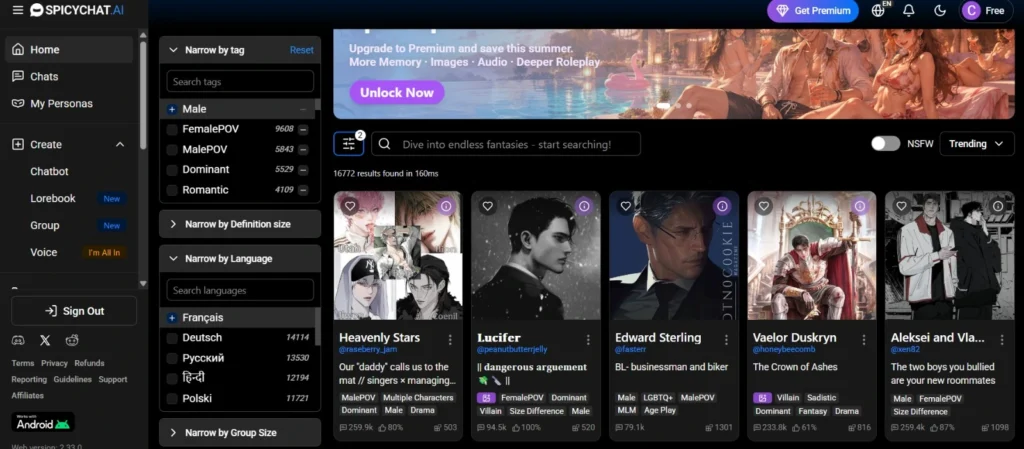1024x449 pixels.
Task: Favorite the Aleksei and Vla... card
Action: click(902, 206)
